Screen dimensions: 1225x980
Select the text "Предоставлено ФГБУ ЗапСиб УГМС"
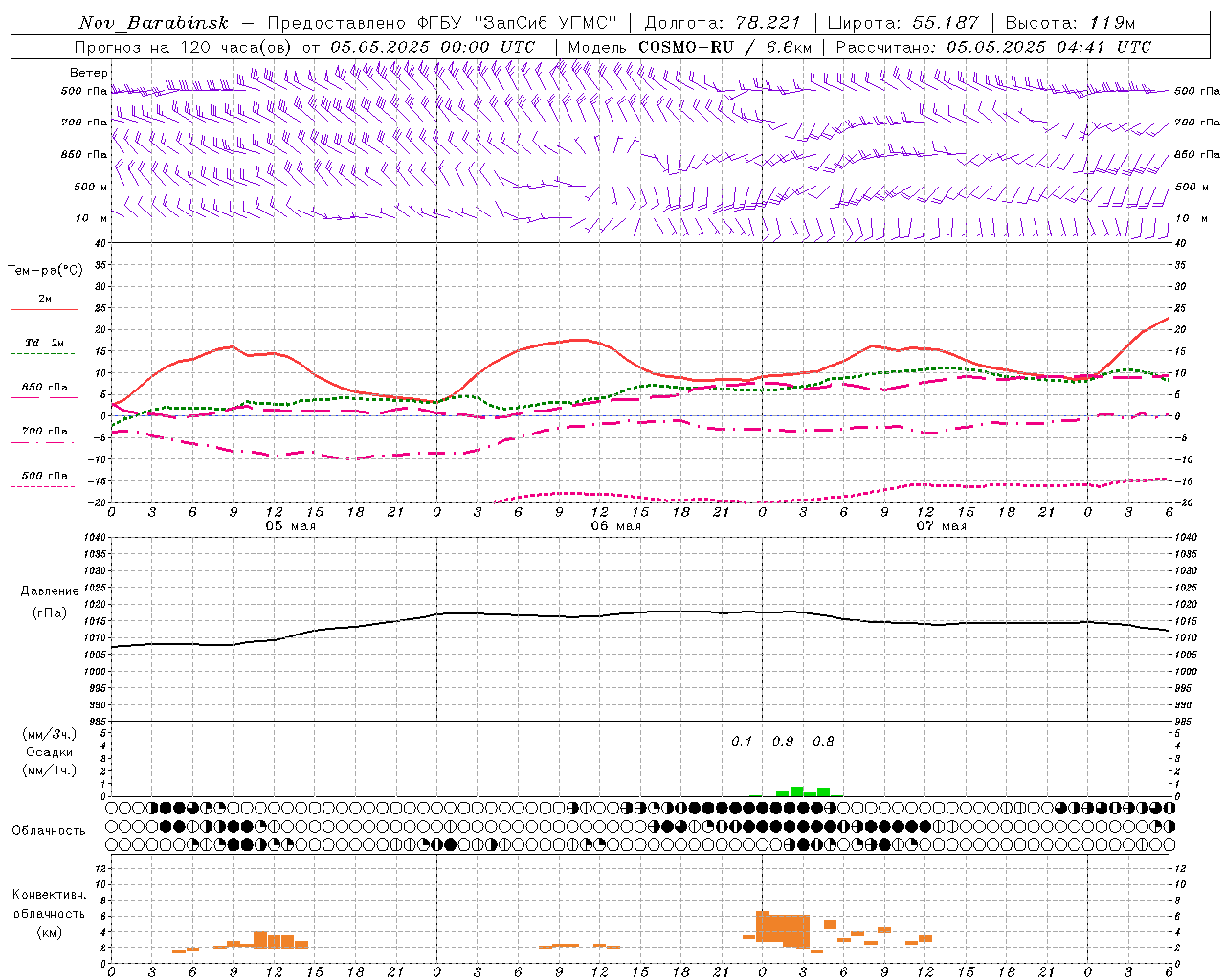pyautogui.click(x=442, y=23)
